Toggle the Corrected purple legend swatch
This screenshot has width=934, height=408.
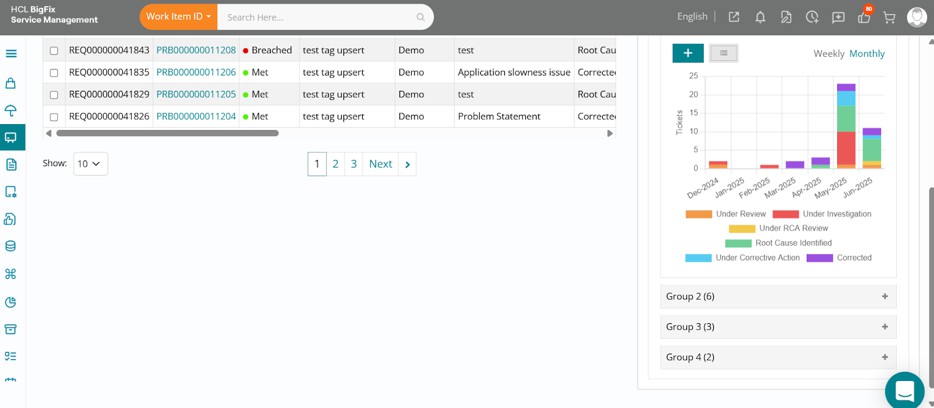point(820,258)
